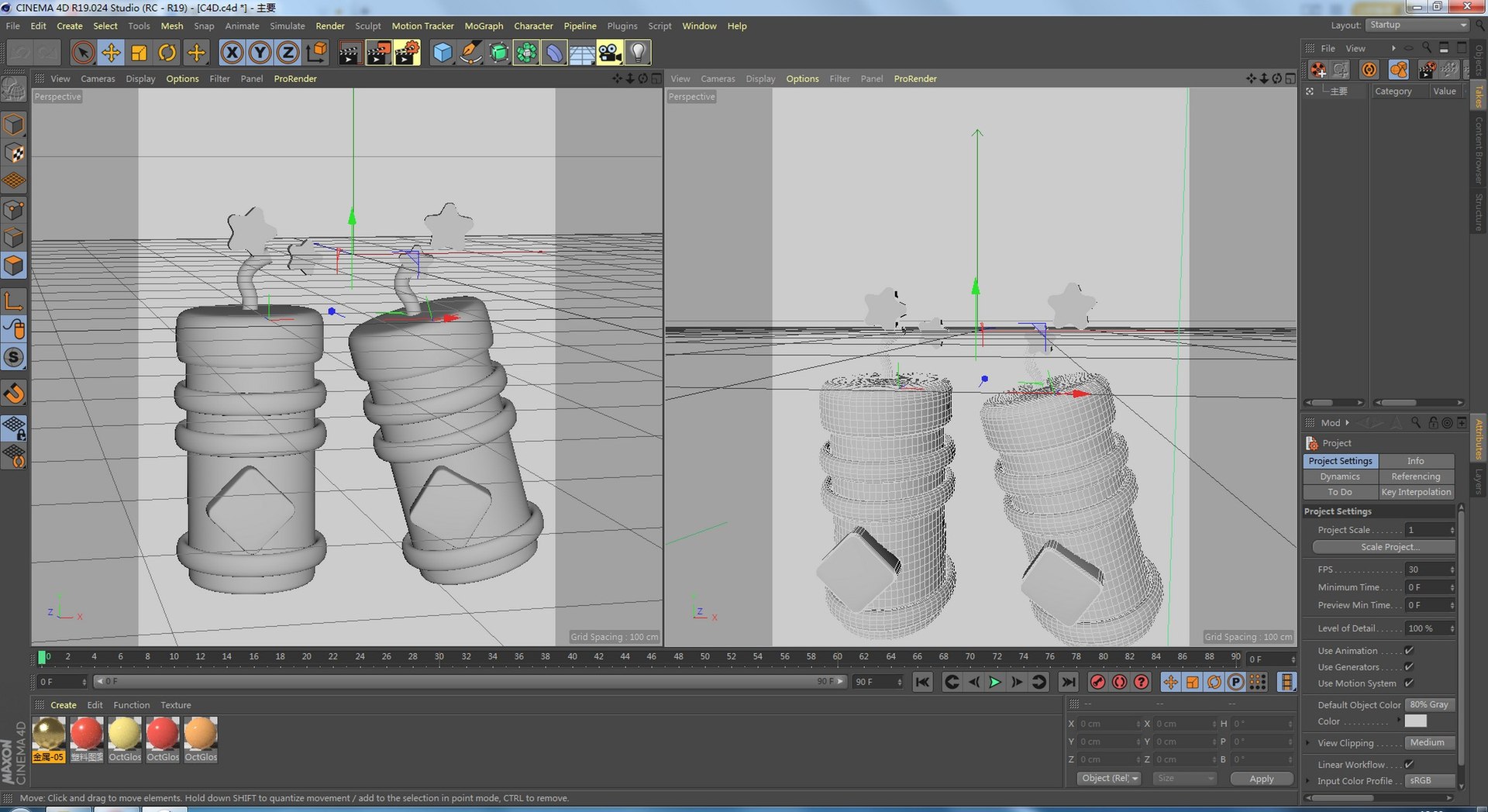
Task: Select the Spline Pen tool icon
Action: click(x=470, y=53)
